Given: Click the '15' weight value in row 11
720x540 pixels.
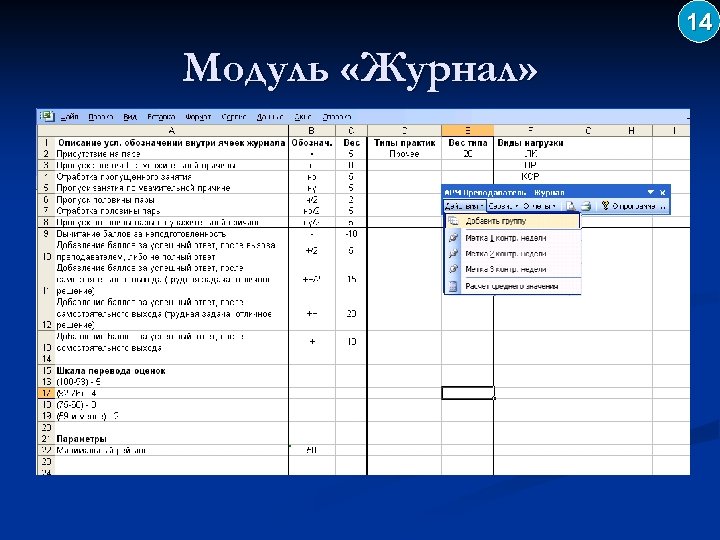Looking at the screenshot, I should tap(351, 279).
